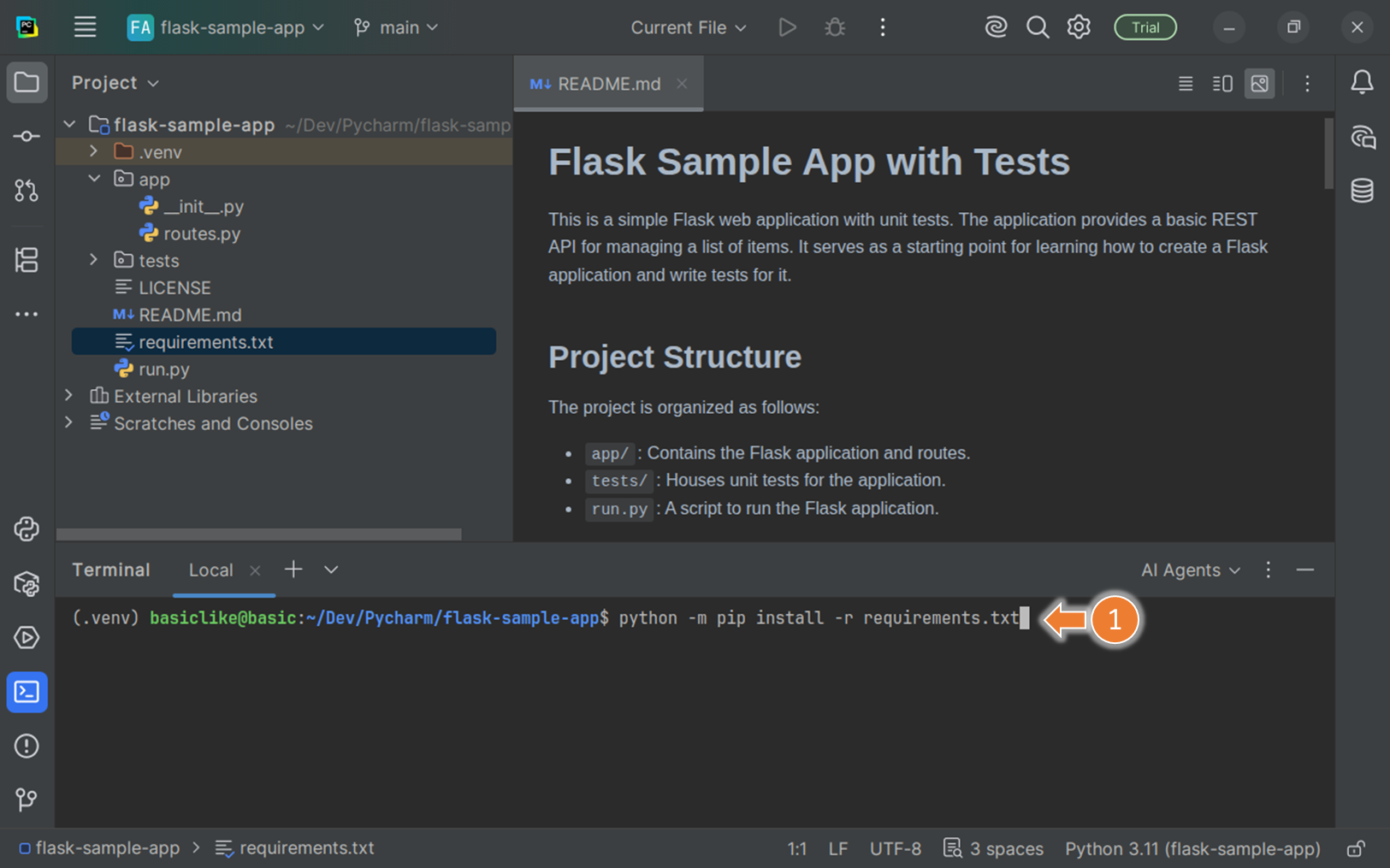Hide the Terminal tool window
This screenshot has width=1390, height=868.
pyautogui.click(x=1305, y=570)
